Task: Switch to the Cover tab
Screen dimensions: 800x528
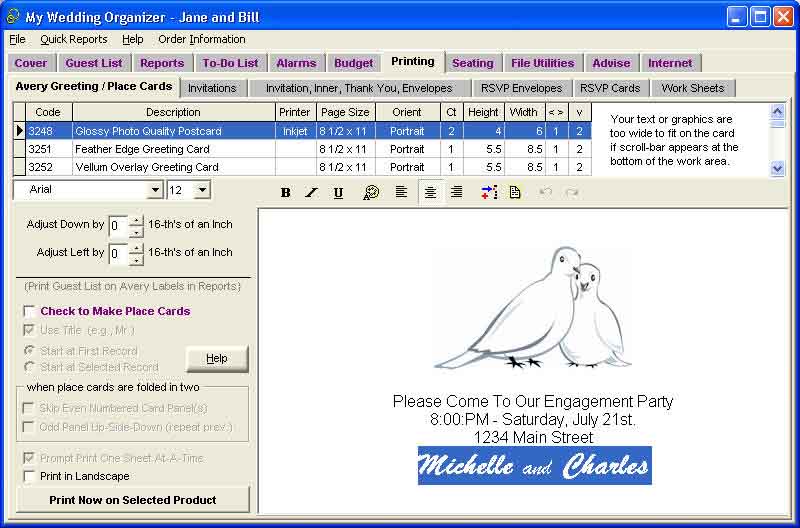Action: [31, 63]
